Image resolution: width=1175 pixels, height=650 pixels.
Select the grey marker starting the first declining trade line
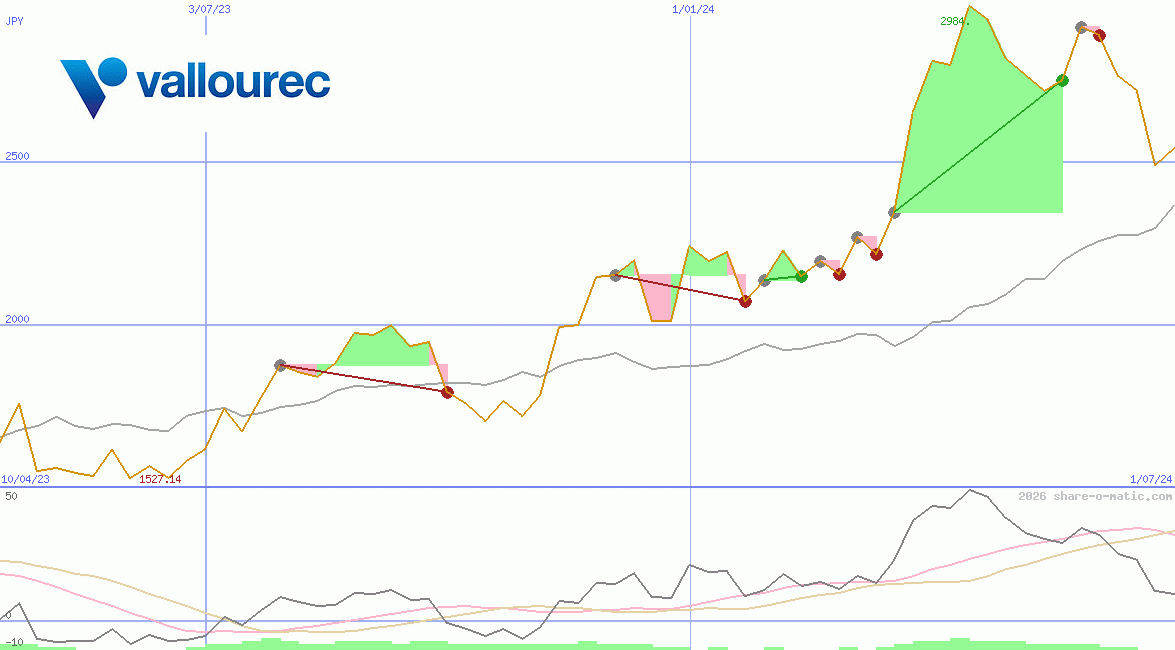click(280, 366)
